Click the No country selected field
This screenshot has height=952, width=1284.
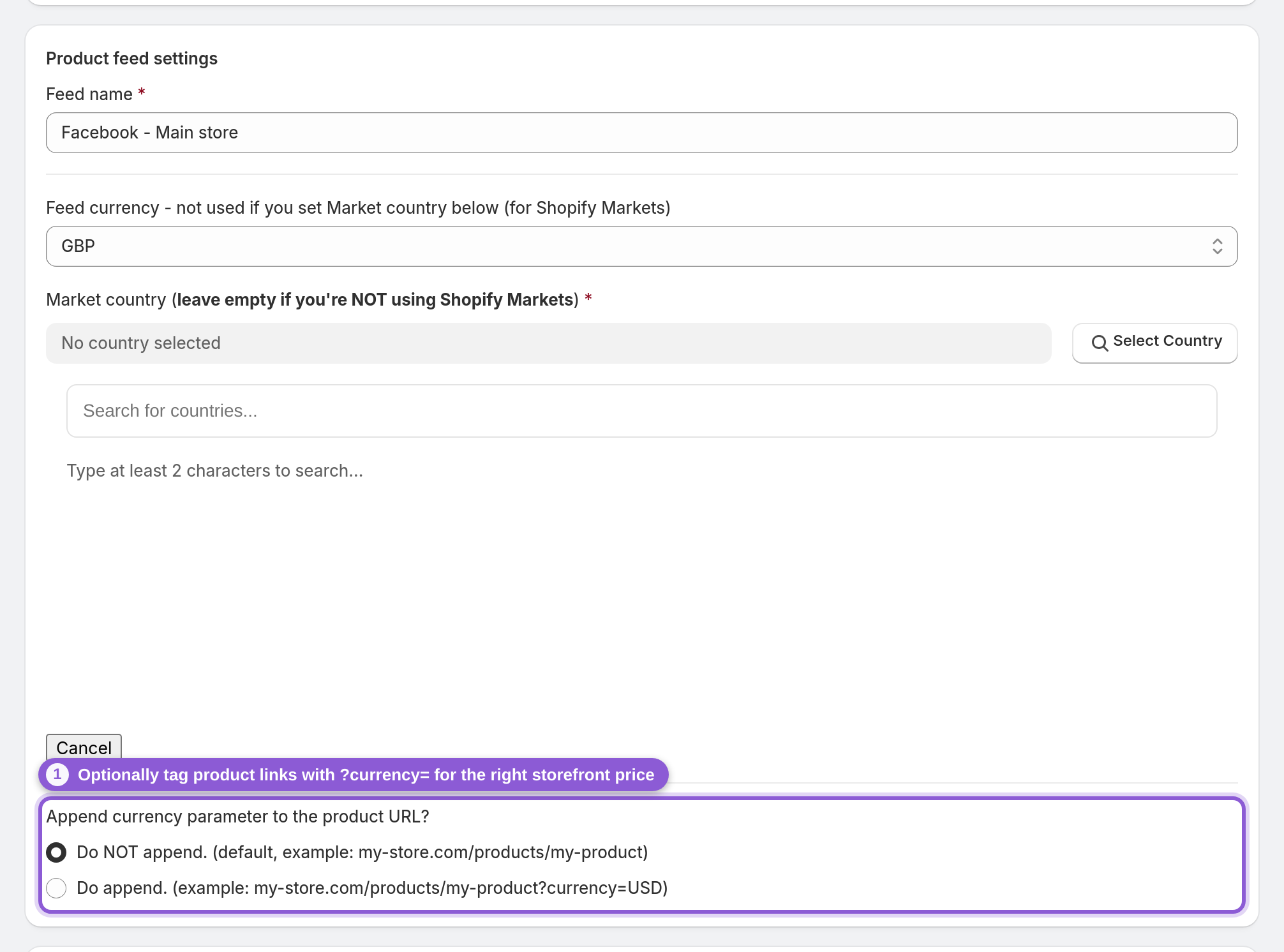(548, 343)
